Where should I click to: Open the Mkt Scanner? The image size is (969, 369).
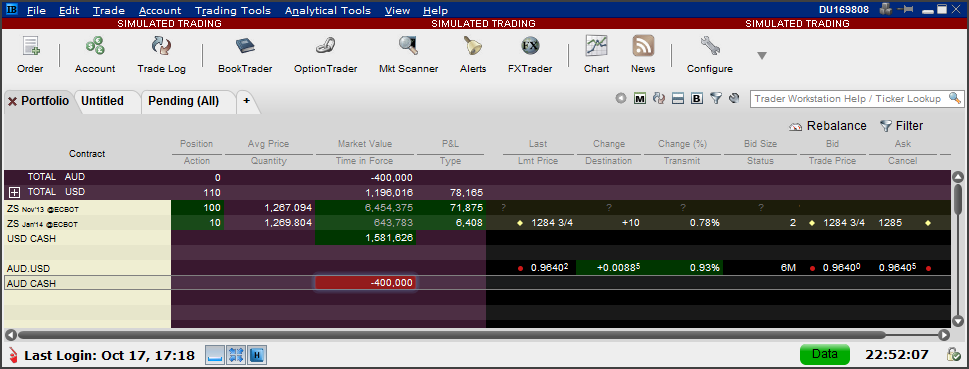408,55
